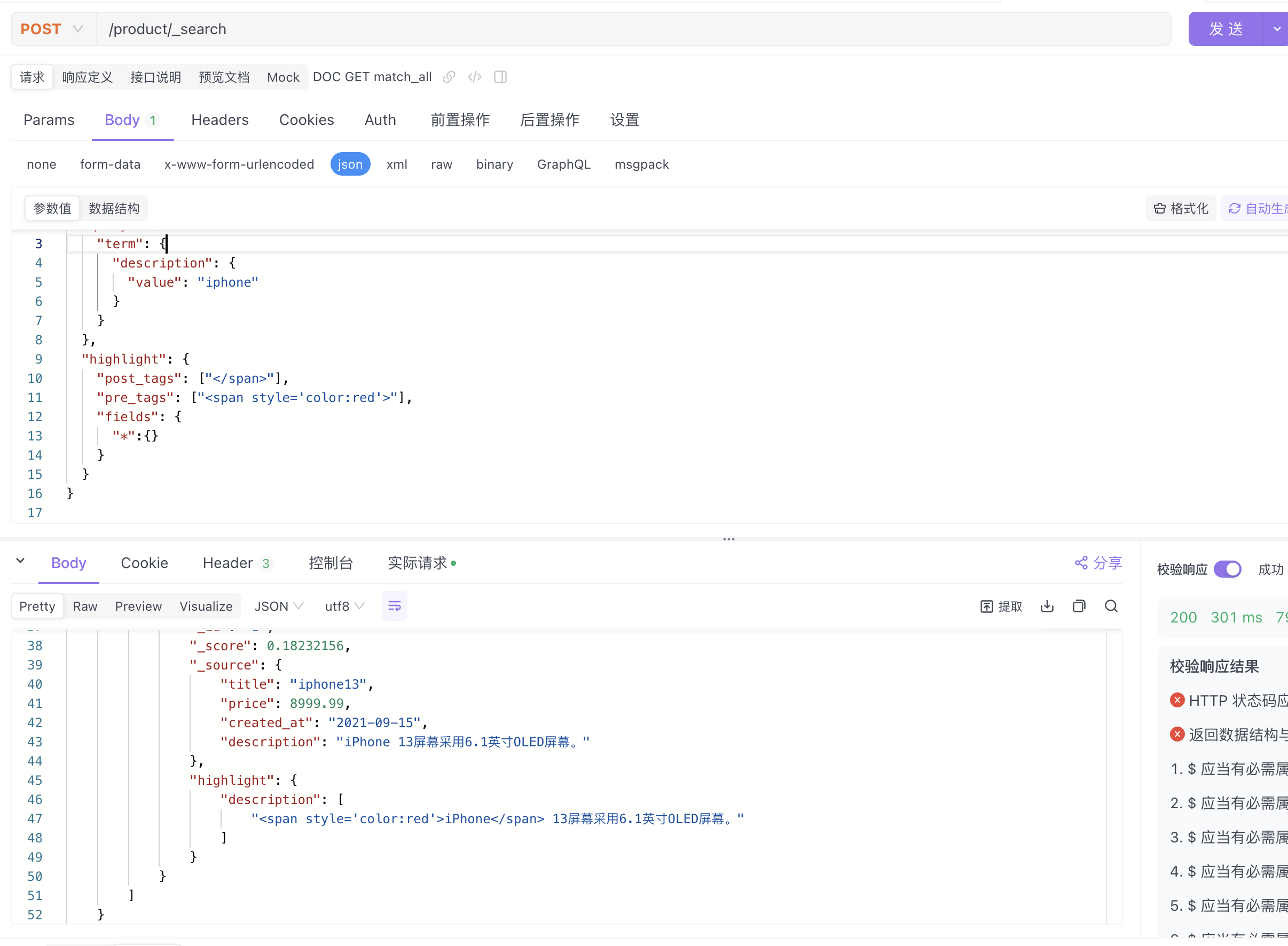Select the xml body type

[x=396, y=164]
